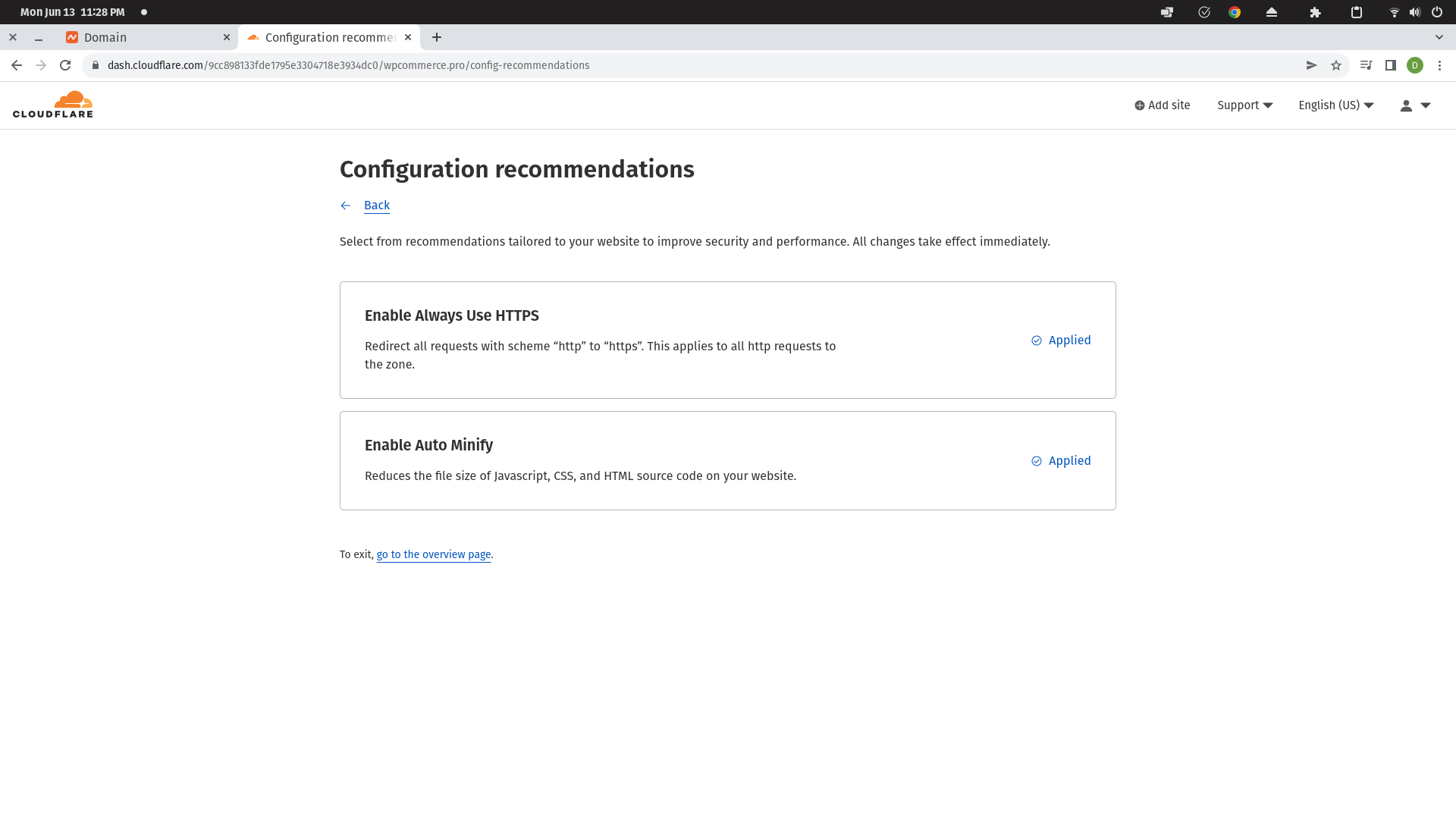Open English (US) language dropdown
The width and height of the screenshot is (1456, 819).
tap(1335, 105)
